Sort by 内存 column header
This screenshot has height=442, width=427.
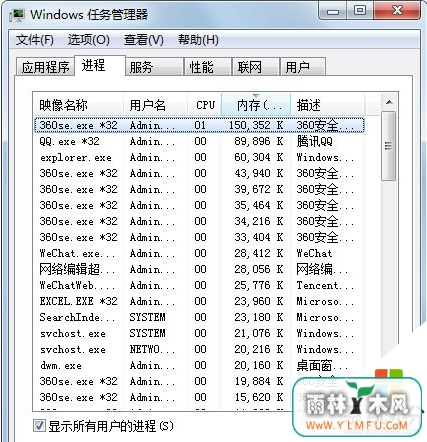coord(256,105)
